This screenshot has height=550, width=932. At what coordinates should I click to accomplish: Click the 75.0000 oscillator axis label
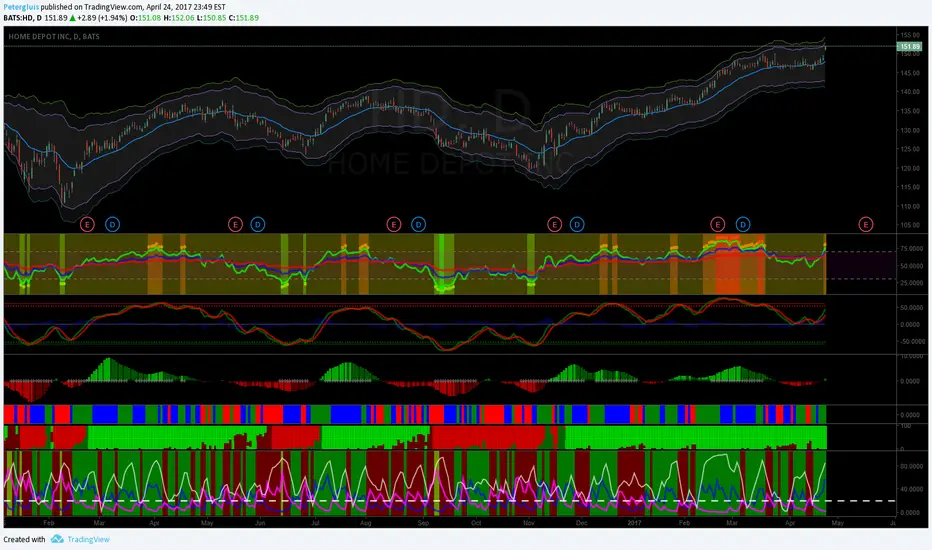911,249
